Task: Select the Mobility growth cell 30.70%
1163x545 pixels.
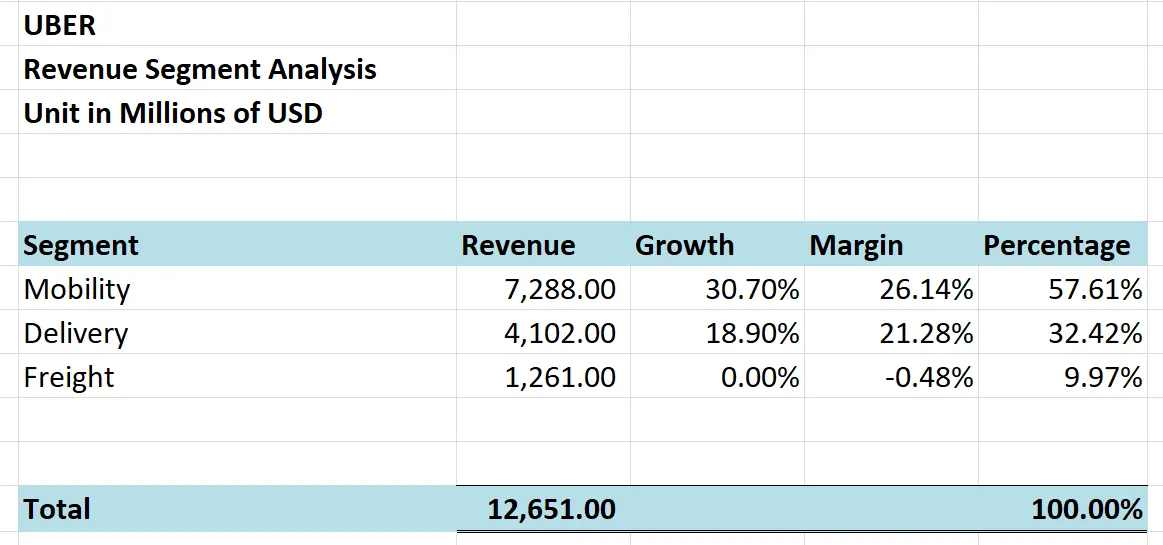Action: coord(750,289)
